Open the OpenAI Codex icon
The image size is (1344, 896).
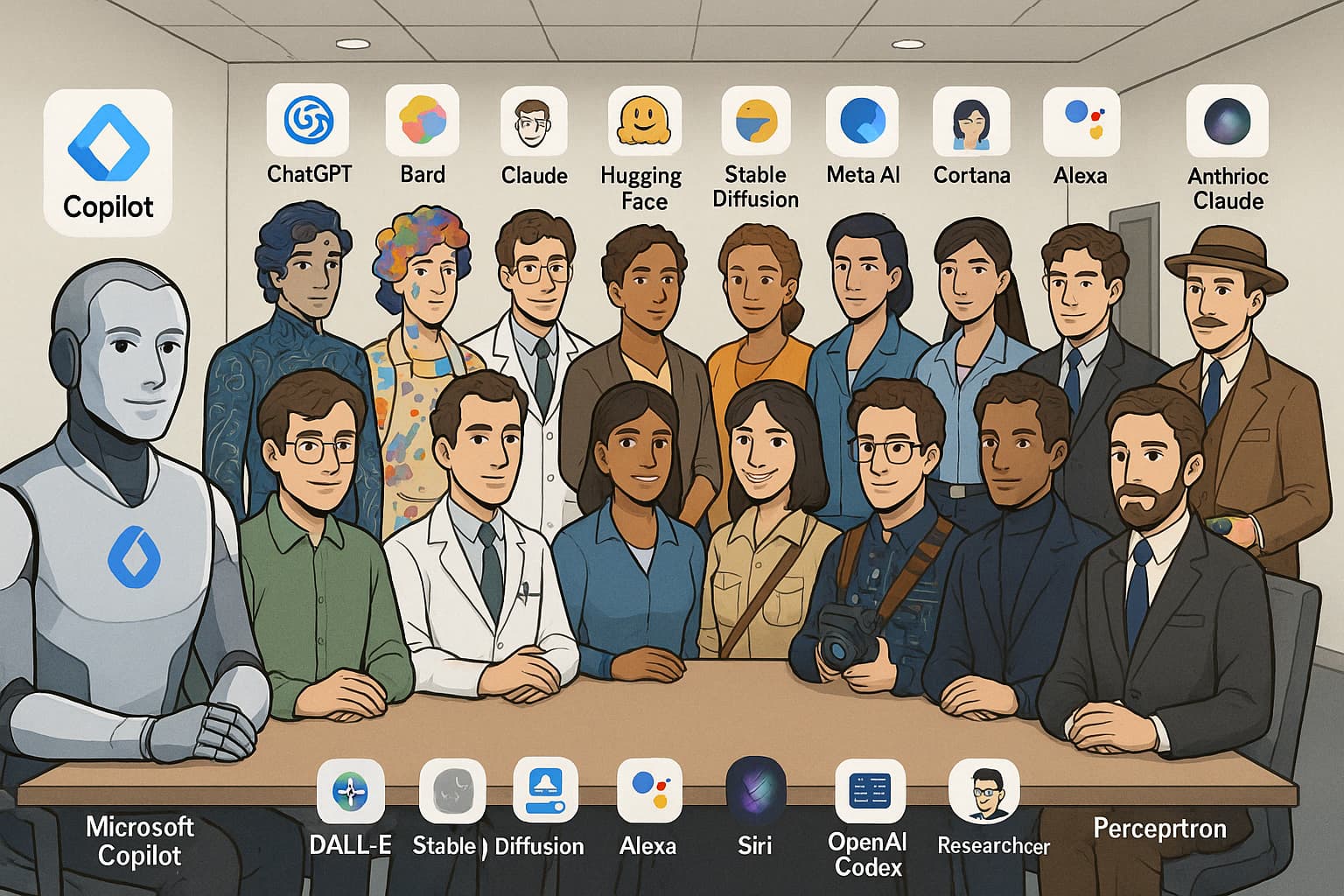[x=870, y=791]
